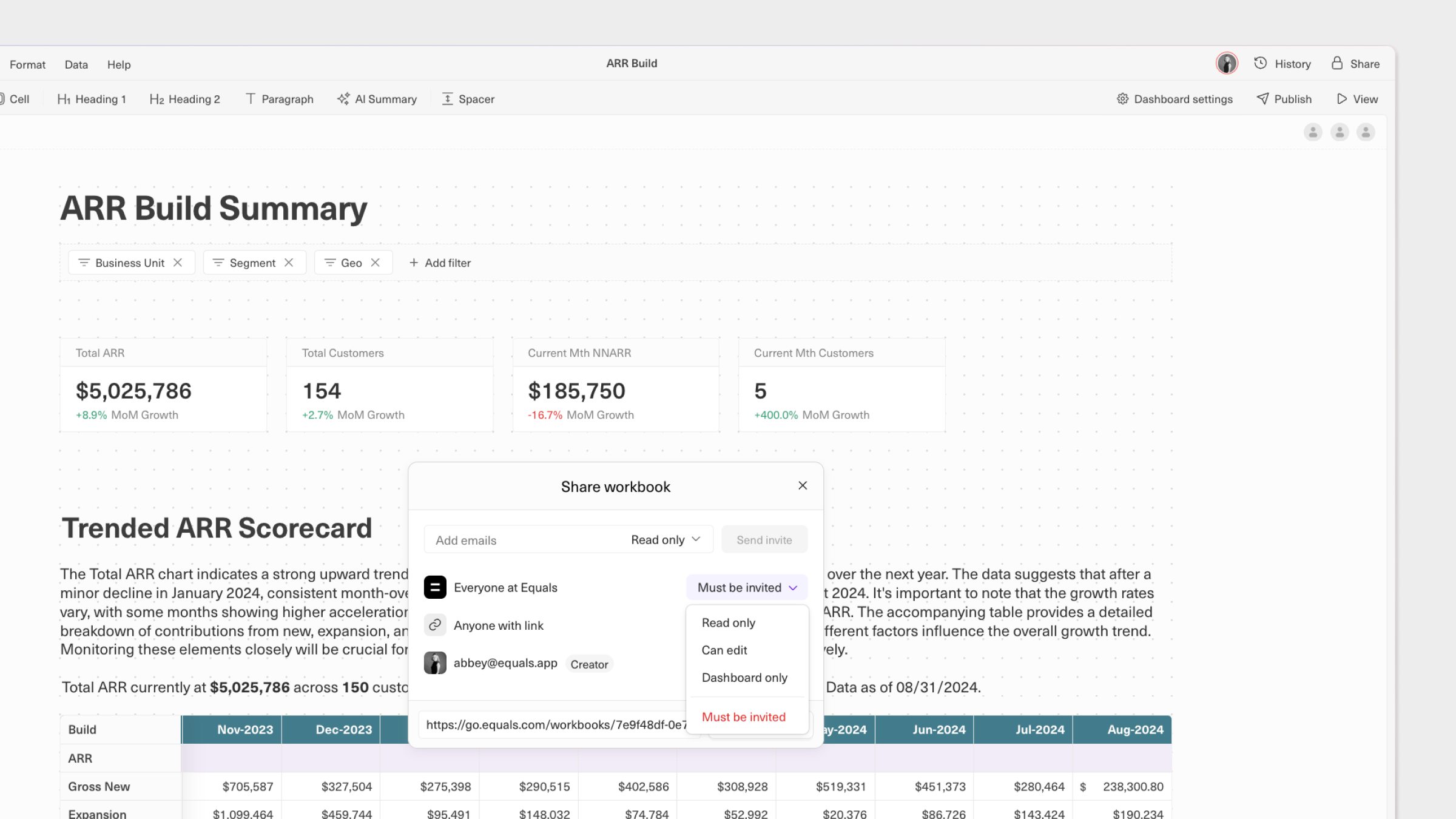This screenshot has width=1456, height=819.
Task: Choose Dashboard only option
Action: 744,678
